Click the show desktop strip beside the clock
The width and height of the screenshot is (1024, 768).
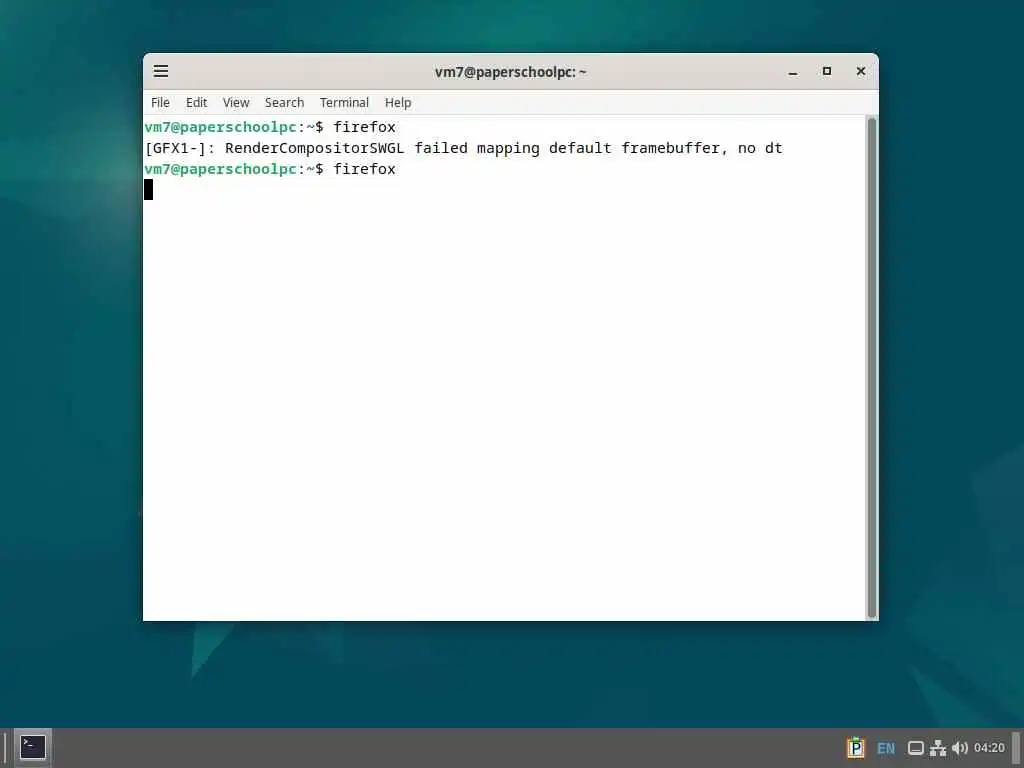pos(1017,748)
